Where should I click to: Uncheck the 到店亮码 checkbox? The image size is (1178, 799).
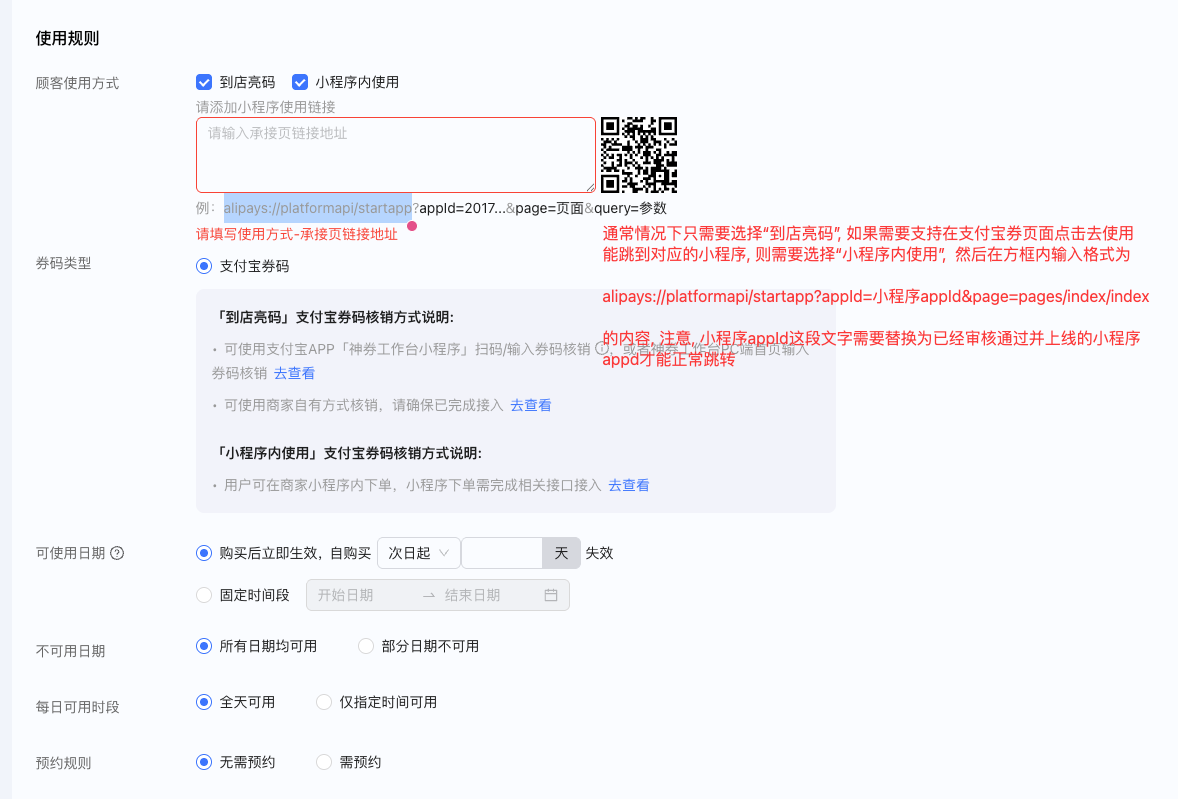pos(204,82)
